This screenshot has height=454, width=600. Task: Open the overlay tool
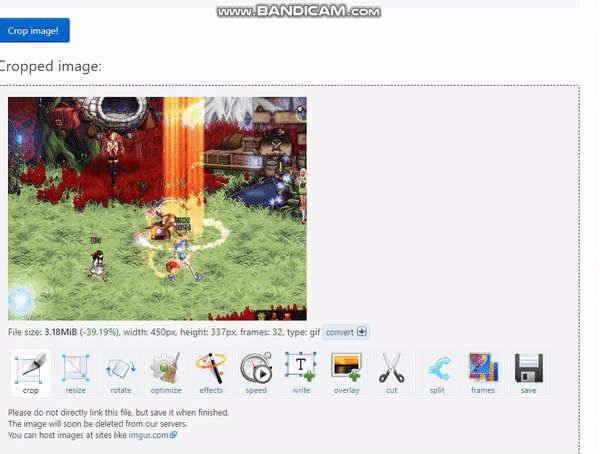[x=346, y=372]
